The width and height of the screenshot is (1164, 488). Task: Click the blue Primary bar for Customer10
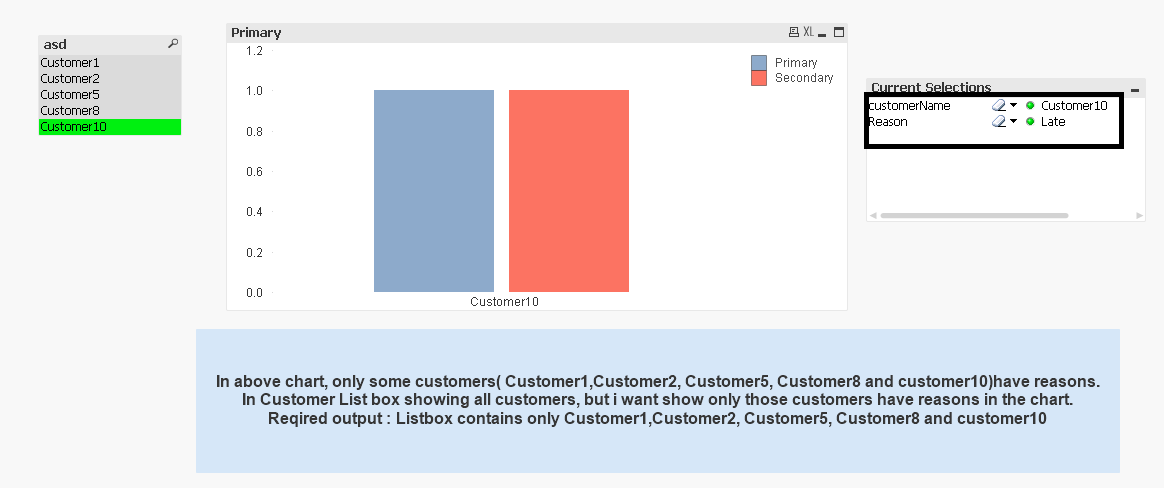coord(434,191)
